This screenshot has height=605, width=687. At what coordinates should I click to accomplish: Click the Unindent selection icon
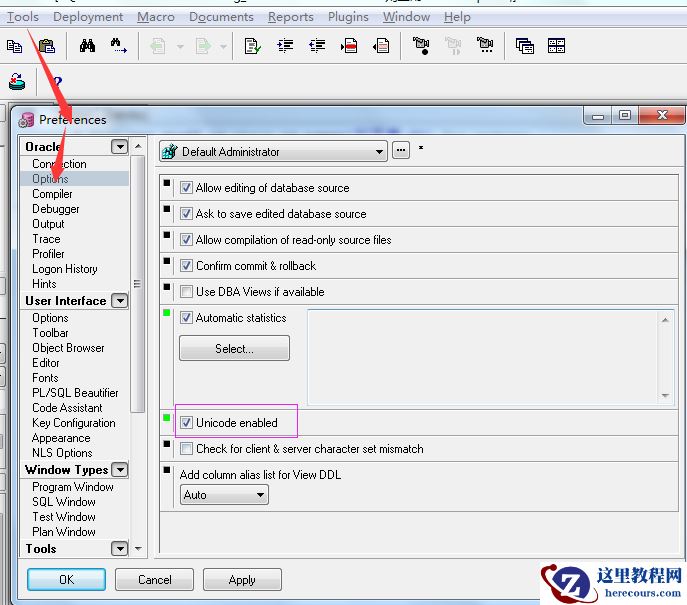pos(317,46)
